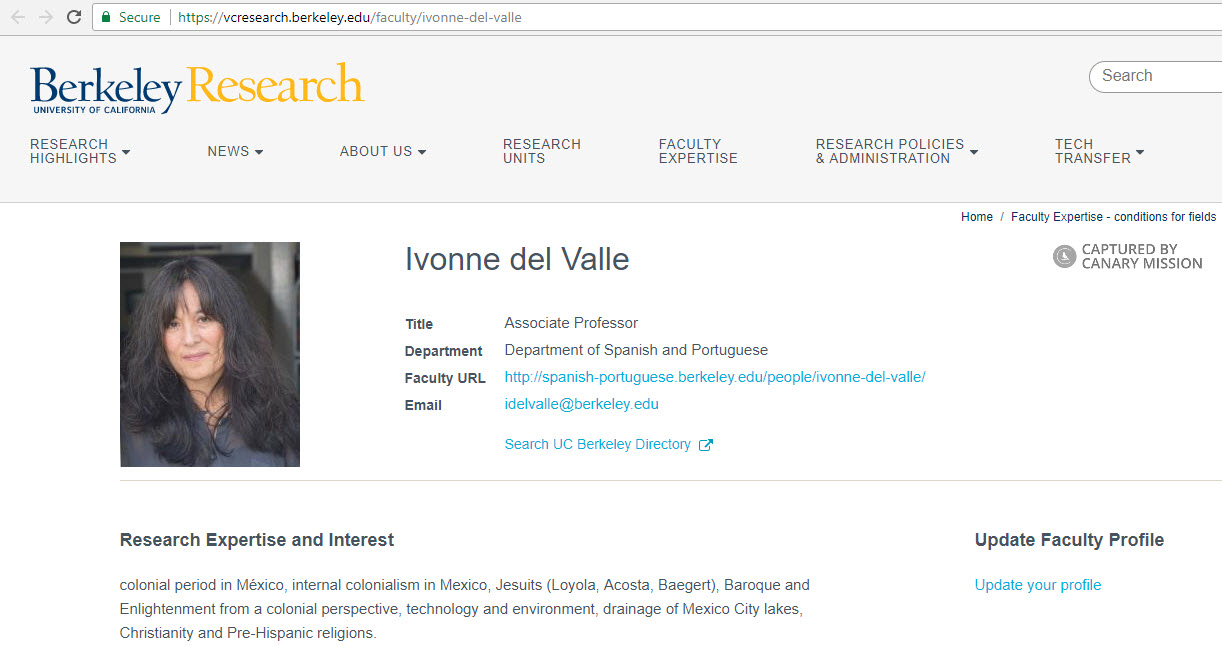
Task: Expand the About Us menu
Action: (x=383, y=151)
